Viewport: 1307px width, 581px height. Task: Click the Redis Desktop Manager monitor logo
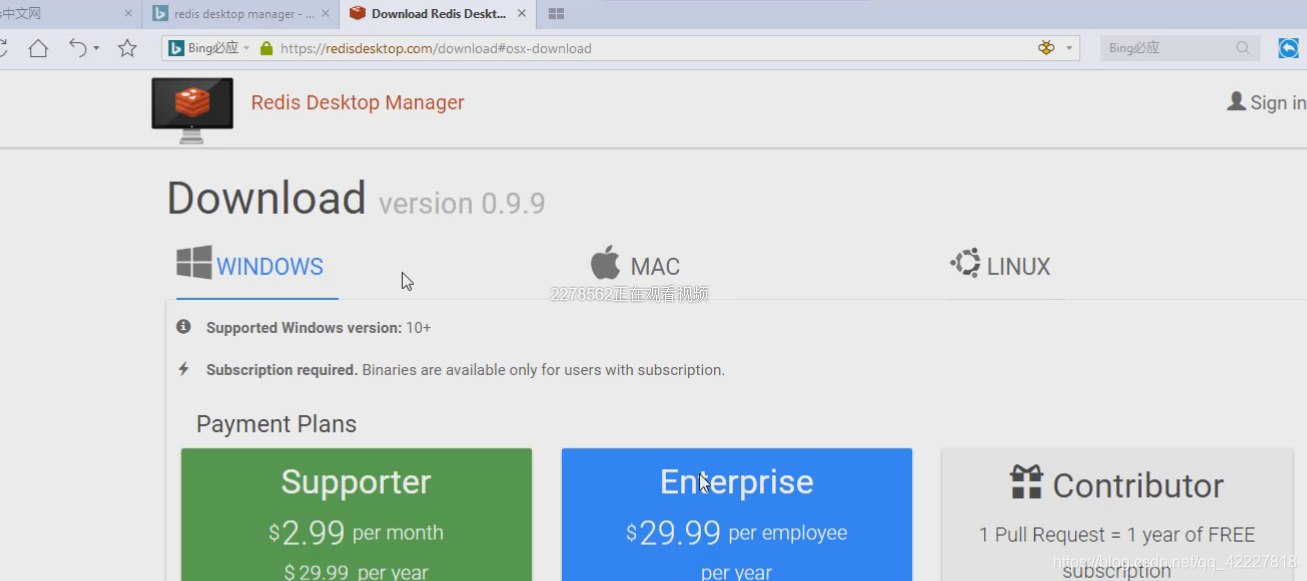[192, 110]
